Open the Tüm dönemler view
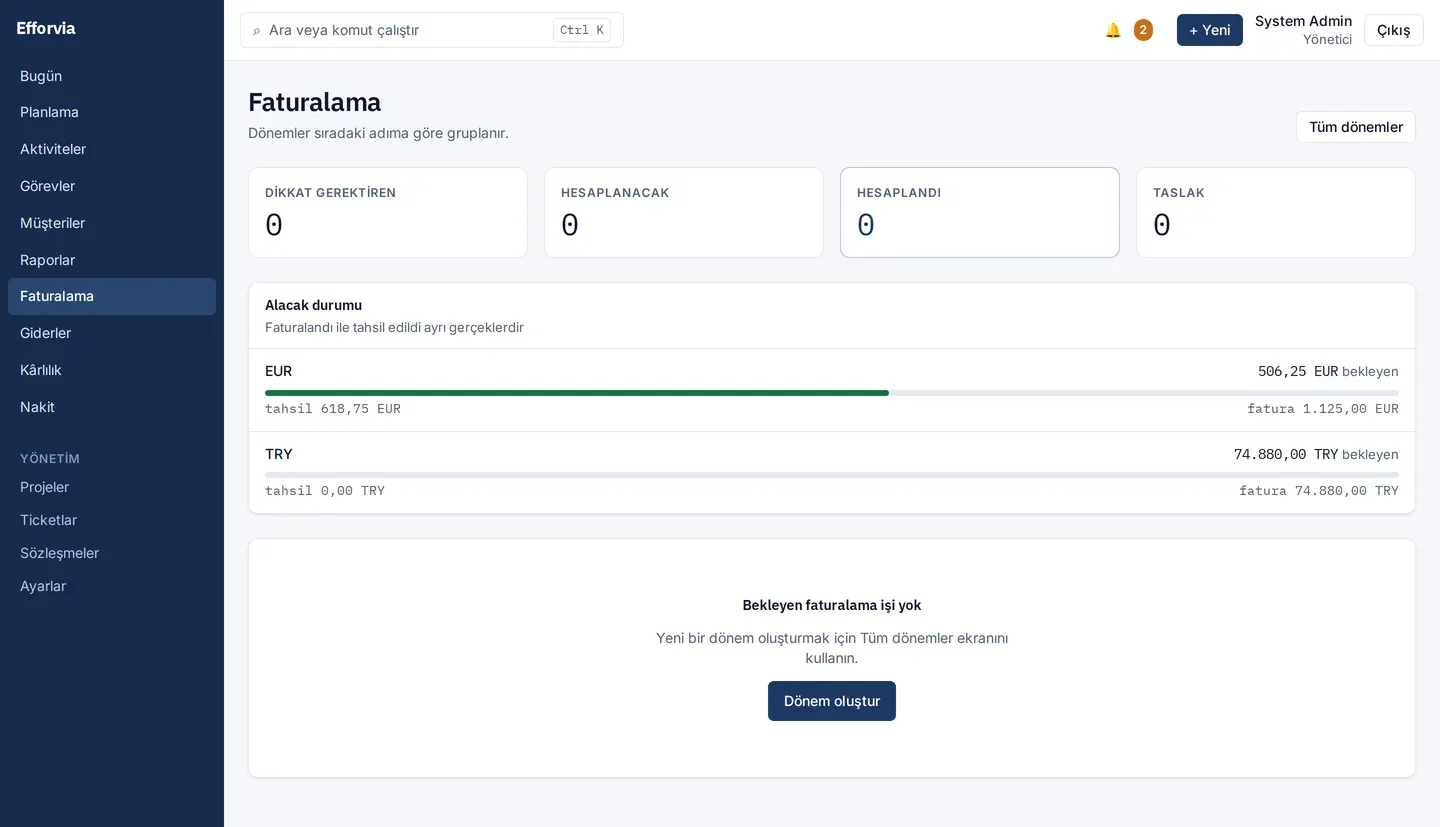Image resolution: width=1440 pixels, height=827 pixels. point(1356,127)
